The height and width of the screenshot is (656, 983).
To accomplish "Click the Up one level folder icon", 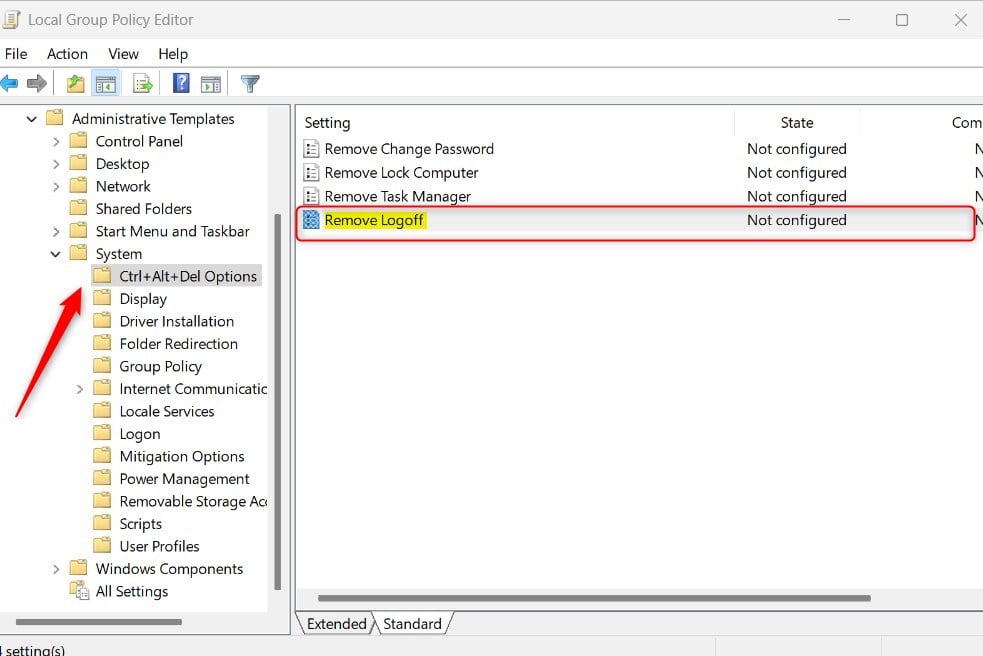I will coord(76,83).
